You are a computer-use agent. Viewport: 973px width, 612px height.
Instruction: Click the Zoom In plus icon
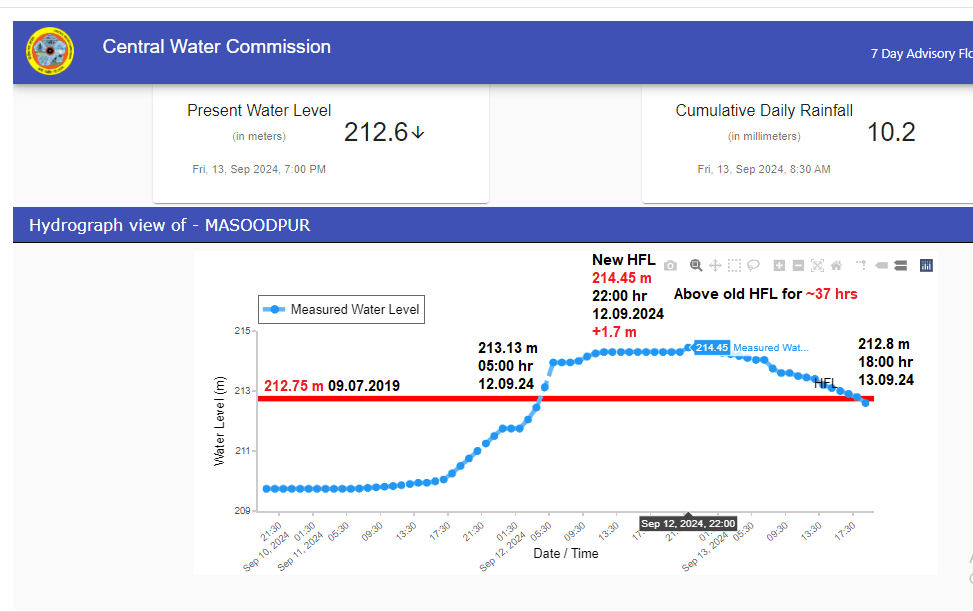[780, 266]
